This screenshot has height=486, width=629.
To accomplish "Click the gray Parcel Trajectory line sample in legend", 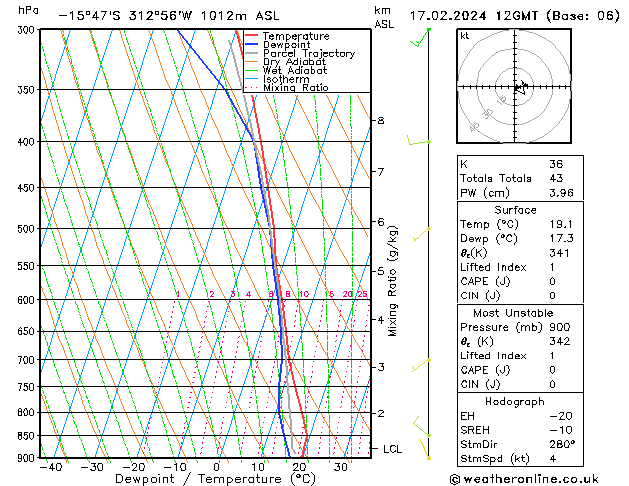I will coord(251,53).
